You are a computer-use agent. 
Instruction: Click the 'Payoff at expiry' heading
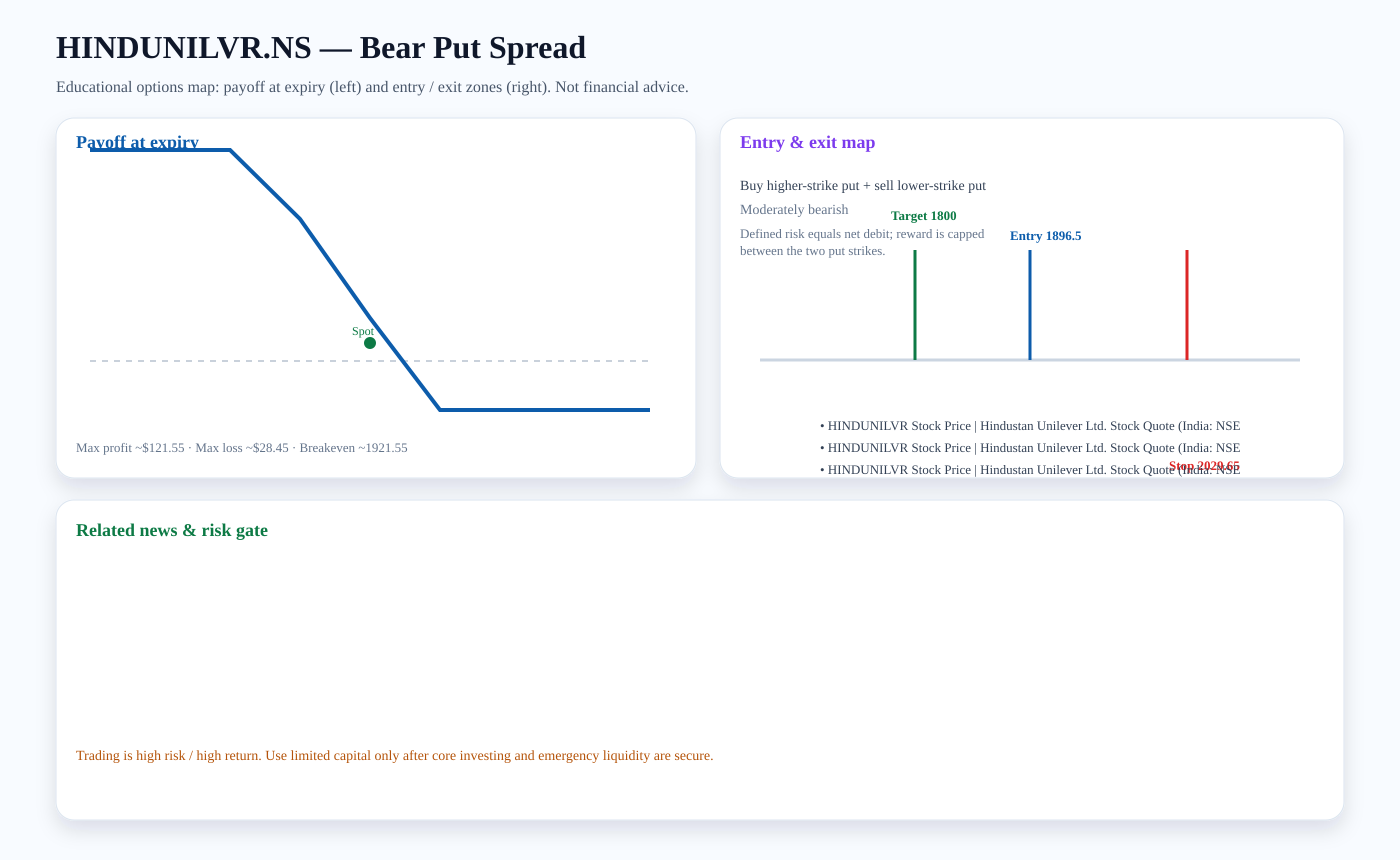click(x=137, y=142)
